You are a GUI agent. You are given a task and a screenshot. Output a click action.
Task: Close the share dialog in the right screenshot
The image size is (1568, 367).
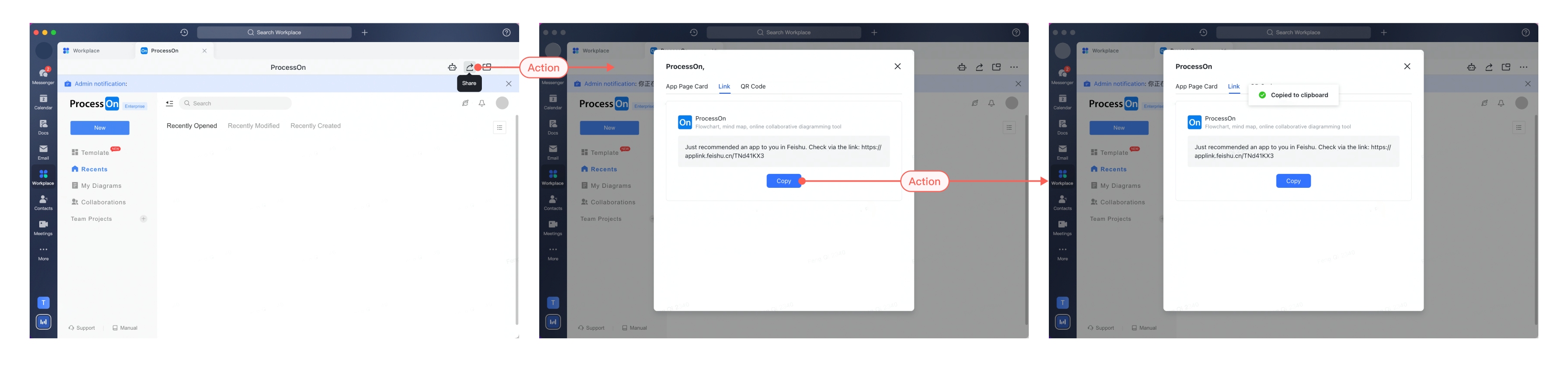pyautogui.click(x=1407, y=66)
